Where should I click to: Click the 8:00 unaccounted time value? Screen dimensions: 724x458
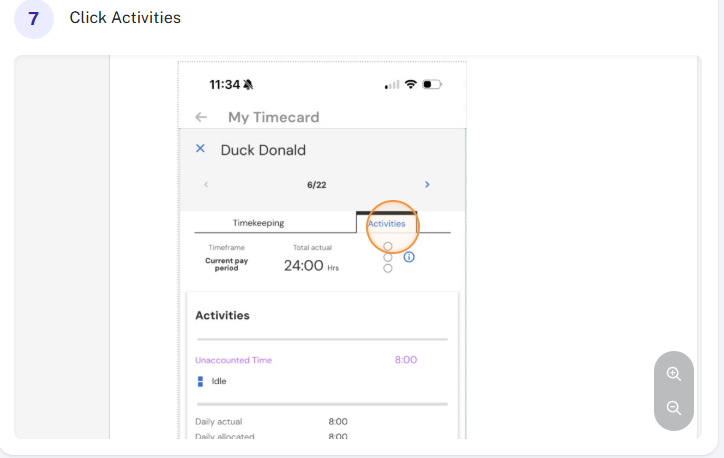click(x=406, y=360)
